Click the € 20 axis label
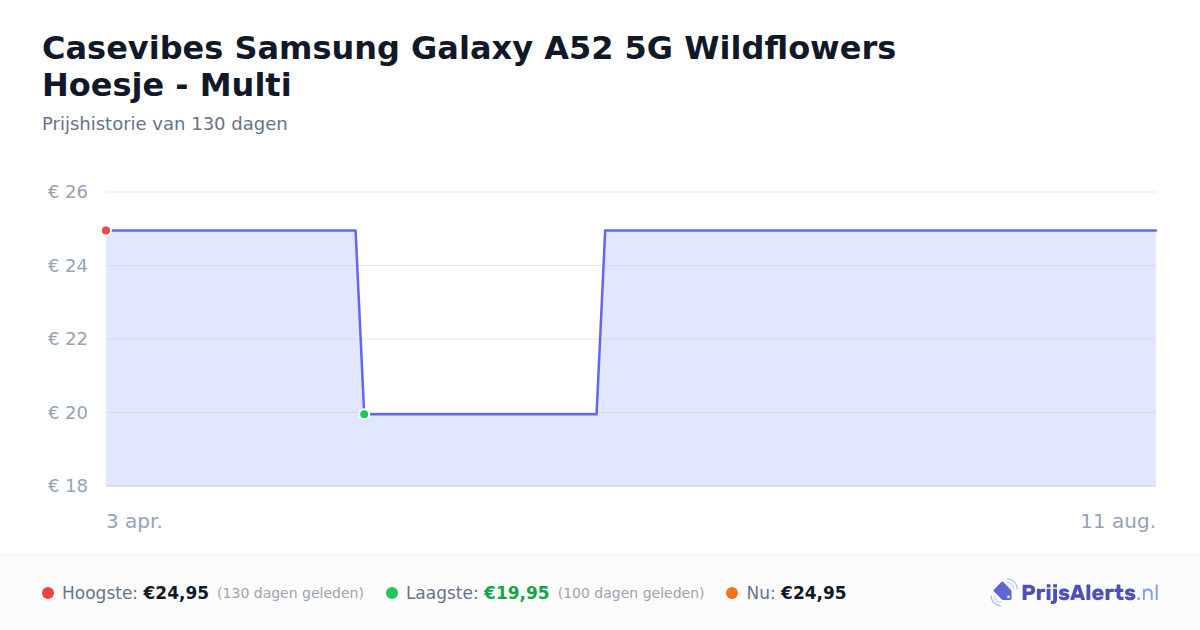 click(x=68, y=413)
